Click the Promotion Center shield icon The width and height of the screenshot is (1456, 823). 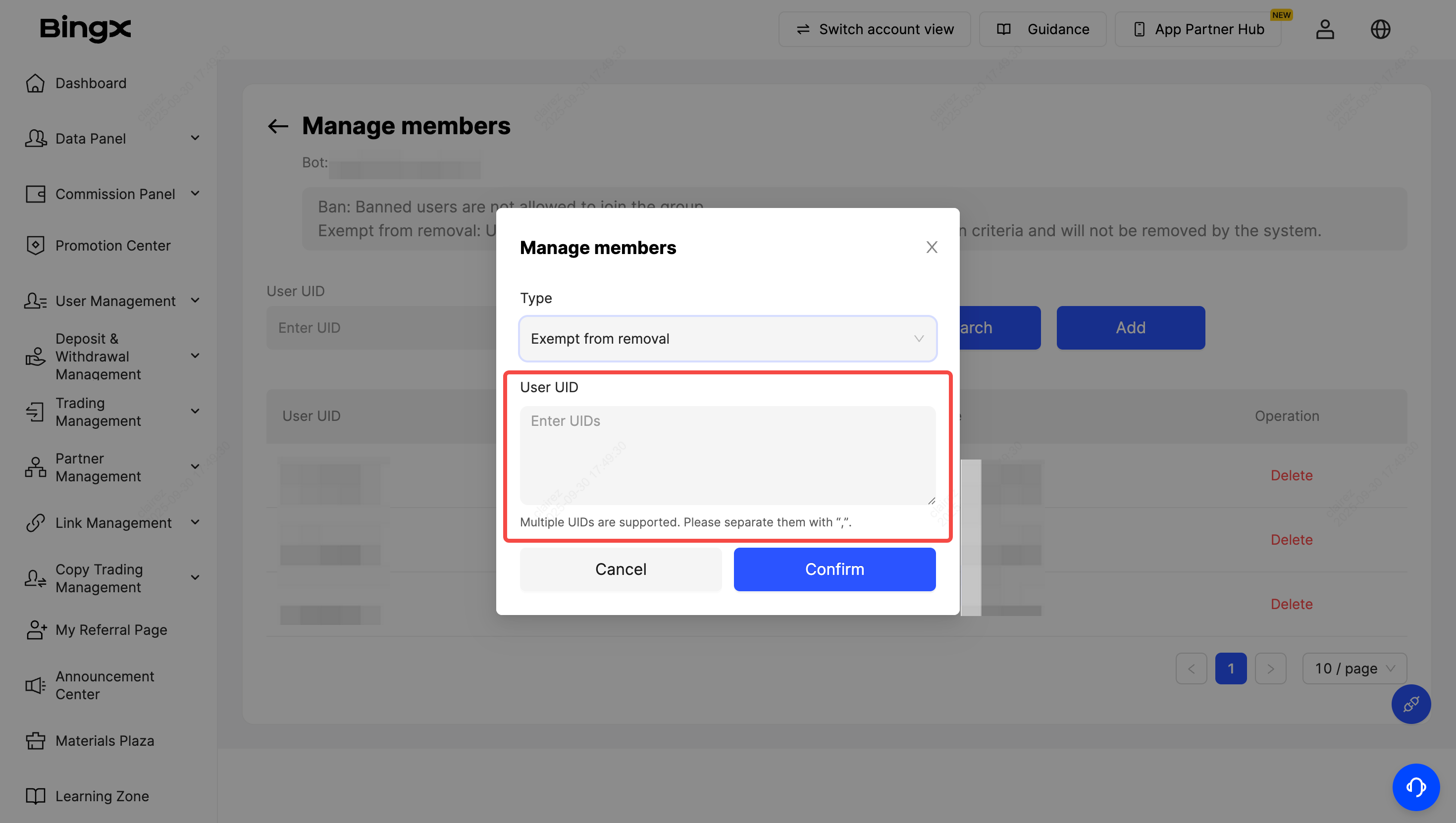tap(35, 245)
